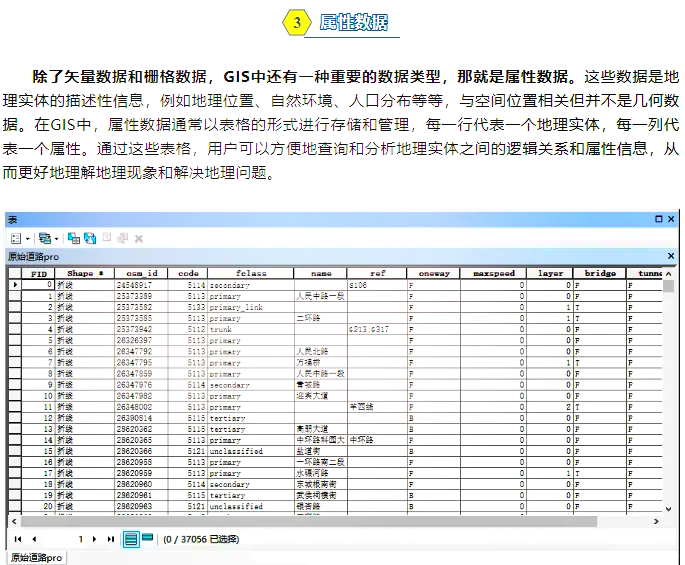Click the 属性数据 section heading
The height and width of the screenshot is (565, 685).
pos(353,22)
